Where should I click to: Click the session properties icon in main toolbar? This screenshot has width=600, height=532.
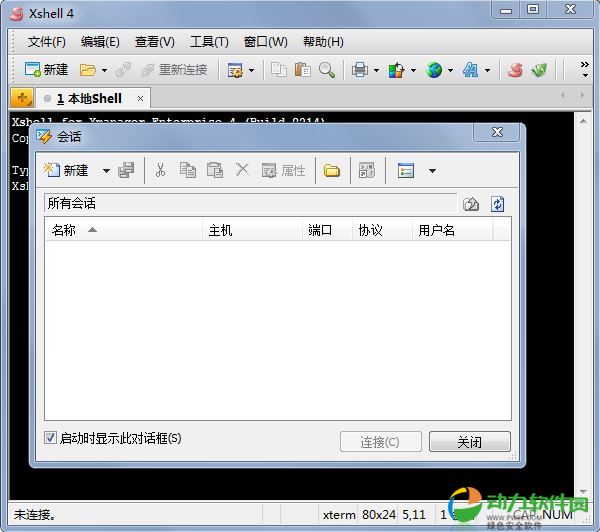(x=235, y=70)
